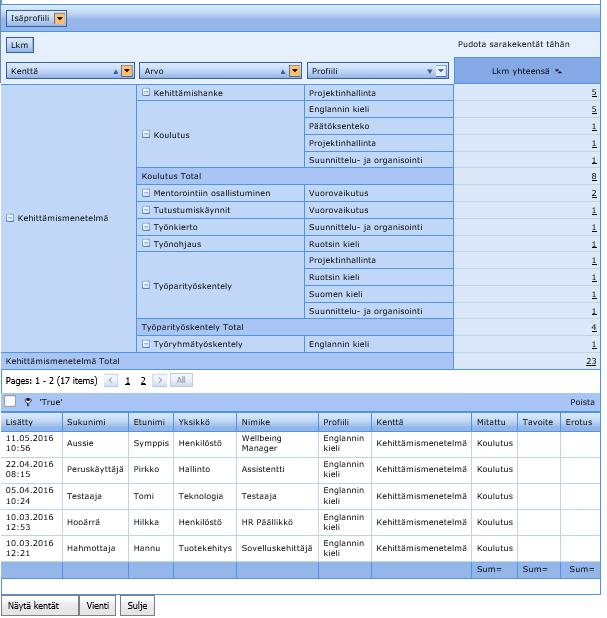
Task: Click the Lkm yhteensä column sort icon
Action: point(558,71)
